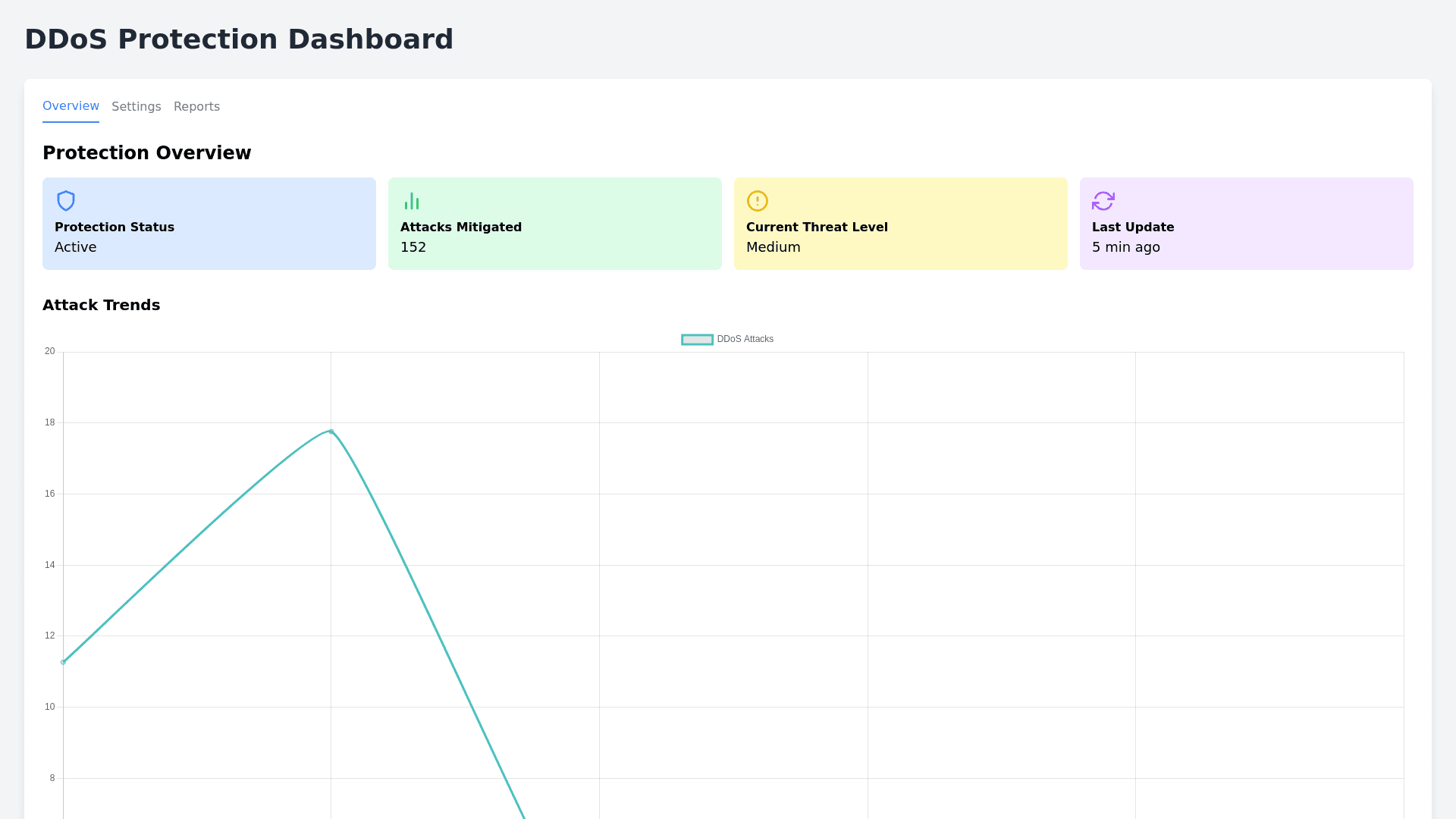Toggle the DDoS Attacks legend color box

697,340
